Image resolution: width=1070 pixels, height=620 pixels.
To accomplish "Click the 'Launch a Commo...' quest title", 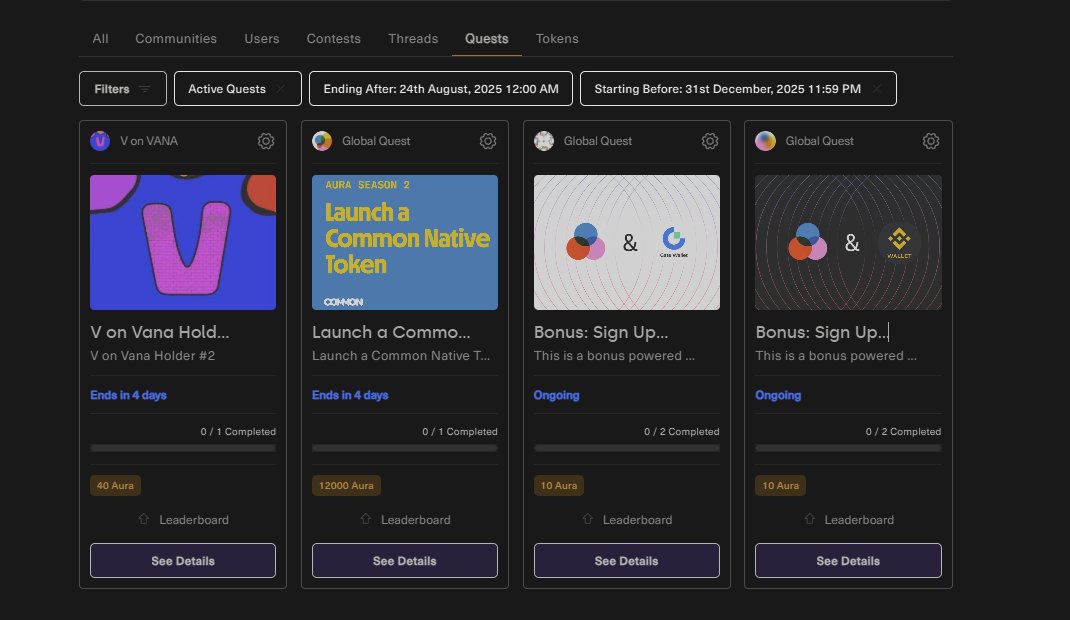I will point(391,332).
